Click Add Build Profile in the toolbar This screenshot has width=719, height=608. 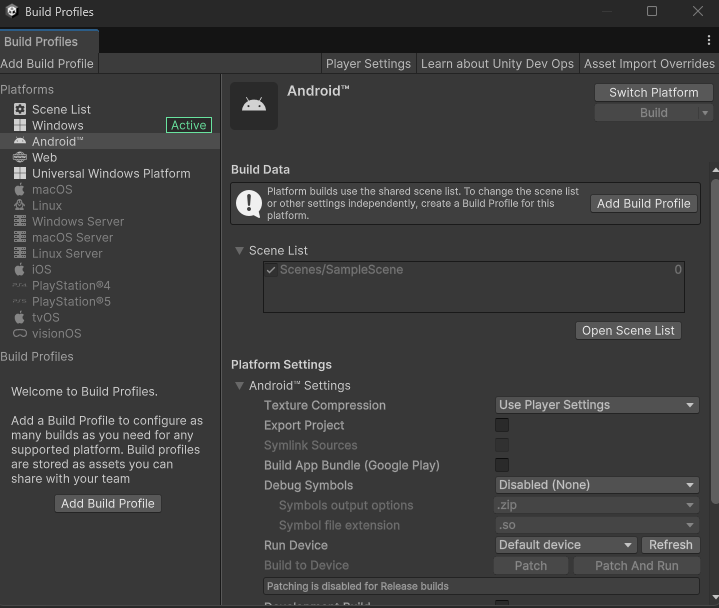pos(47,64)
